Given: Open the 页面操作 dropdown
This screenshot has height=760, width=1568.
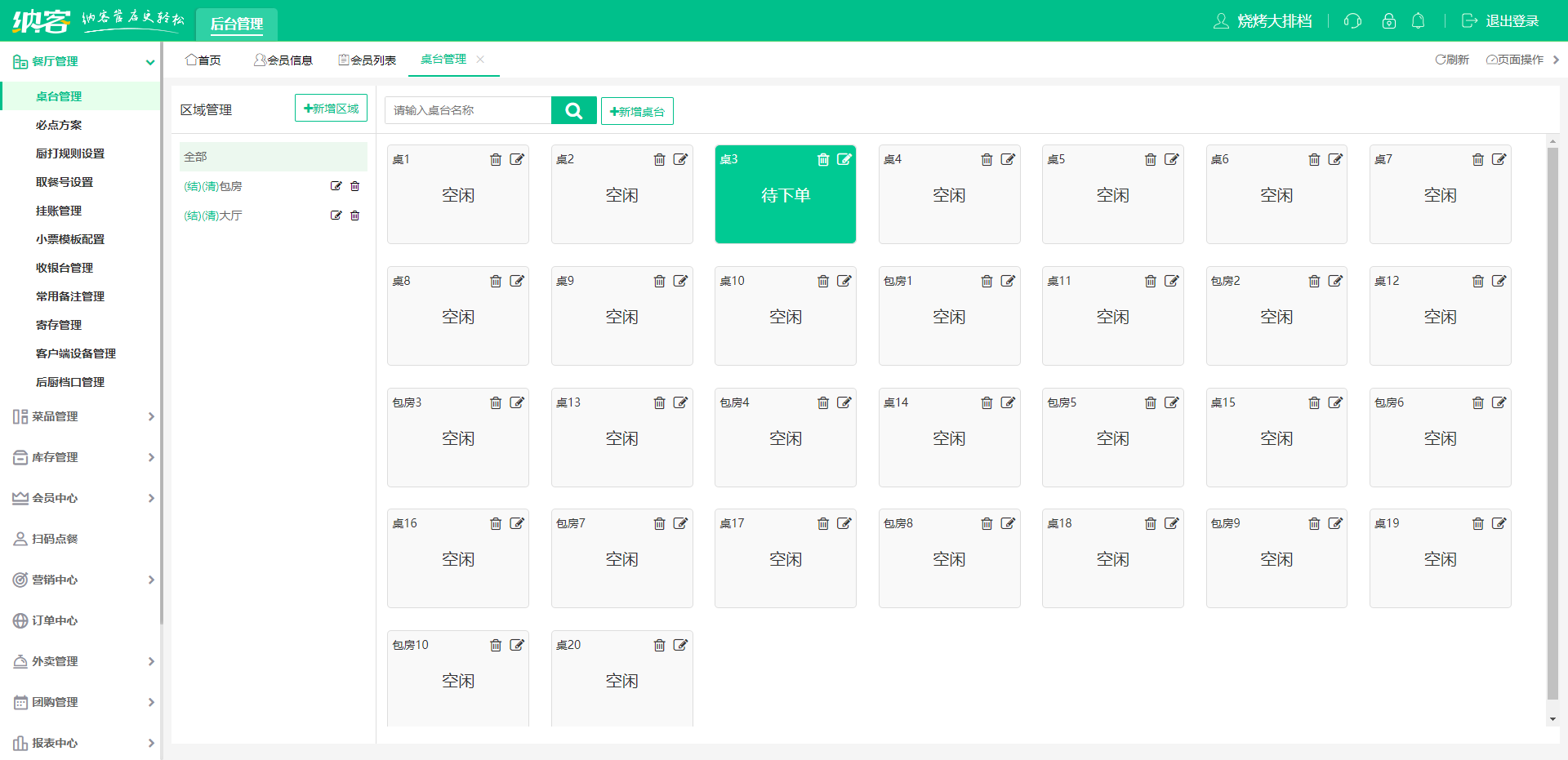Looking at the screenshot, I should pyautogui.click(x=1515, y=60).
